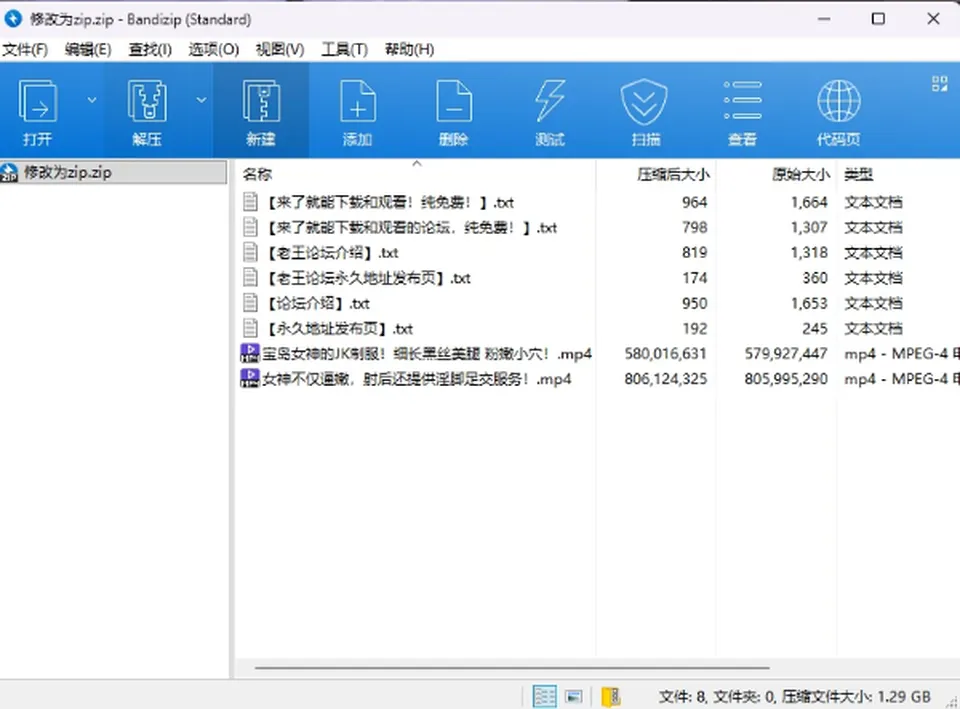Click the yellow archive icon in status bar

(x=610, y=696)
